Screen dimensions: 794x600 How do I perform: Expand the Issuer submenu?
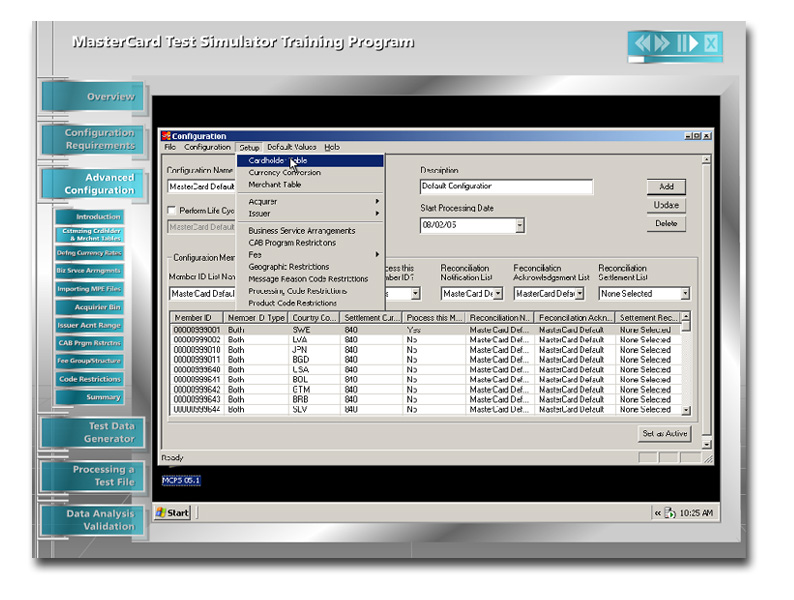(310, 214)
